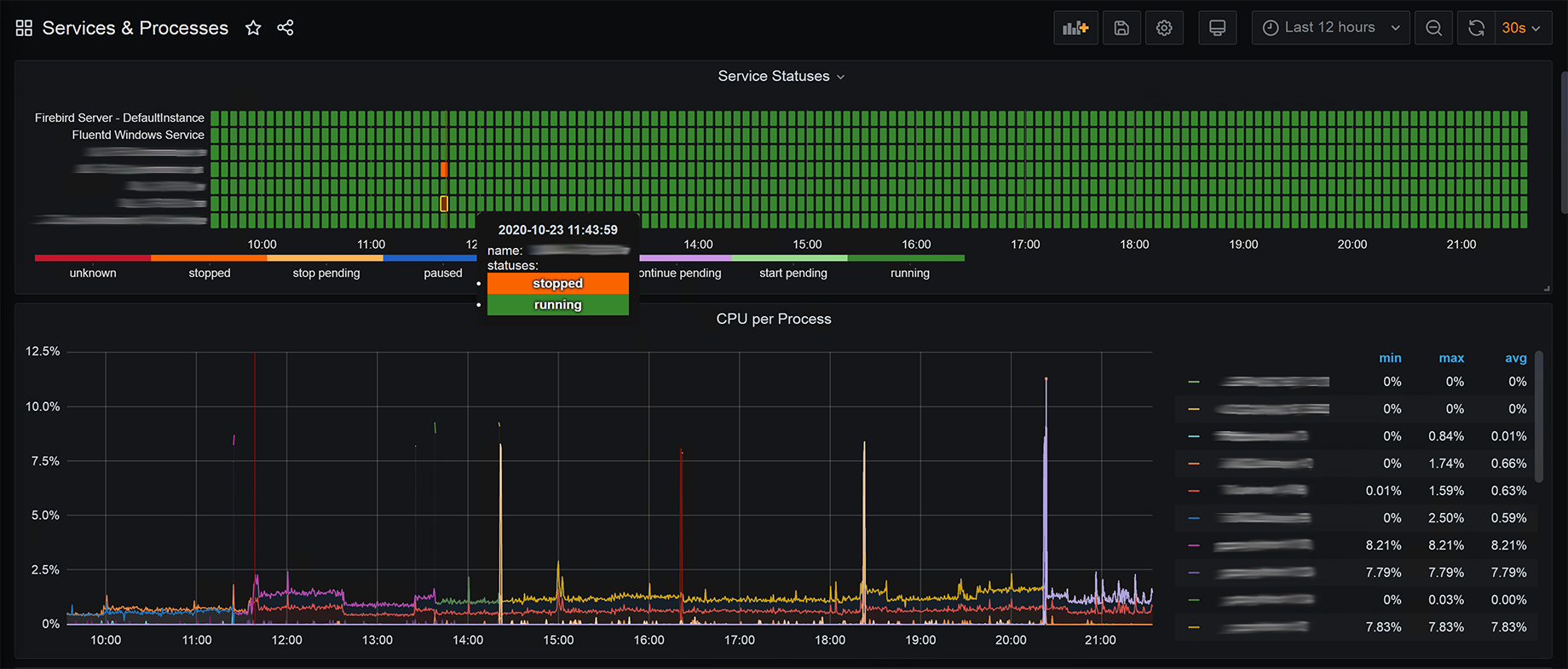
Task: Click the CPU per Process panel title
Action: coord(774,319)
